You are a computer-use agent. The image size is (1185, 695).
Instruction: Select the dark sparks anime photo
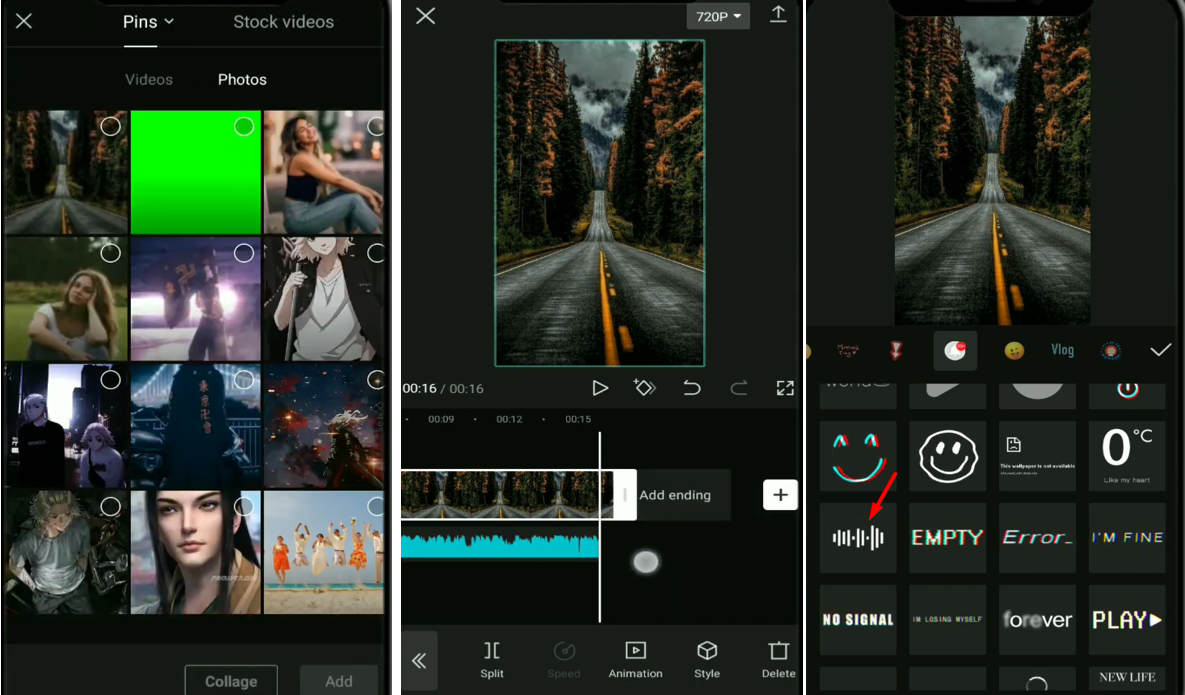pyautogui.click(x=323, y=426)
